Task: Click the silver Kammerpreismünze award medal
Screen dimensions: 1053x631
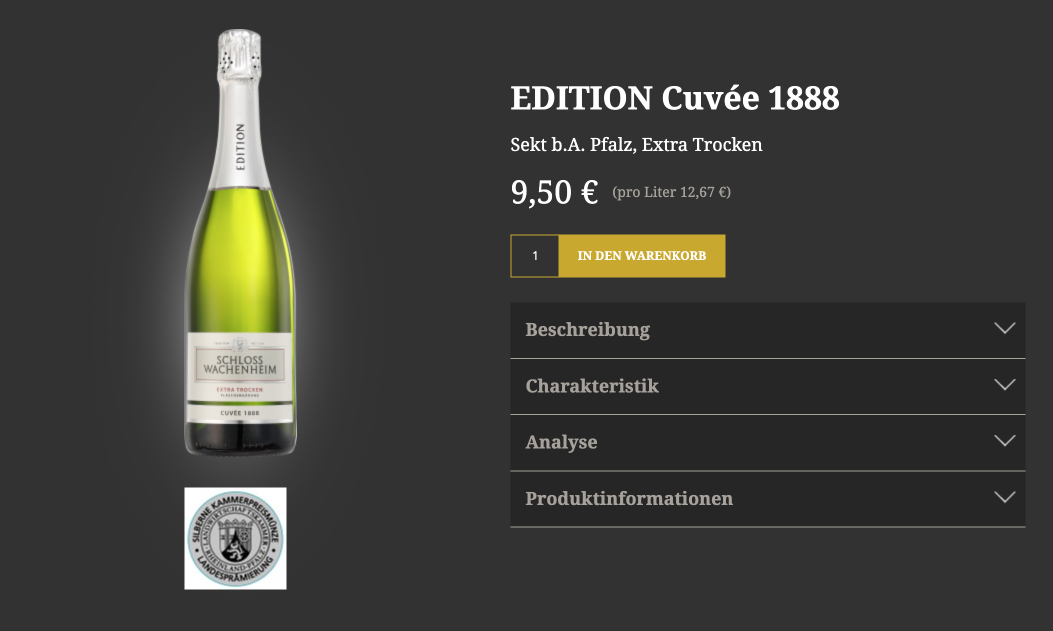Action: [x=235, y=538]
